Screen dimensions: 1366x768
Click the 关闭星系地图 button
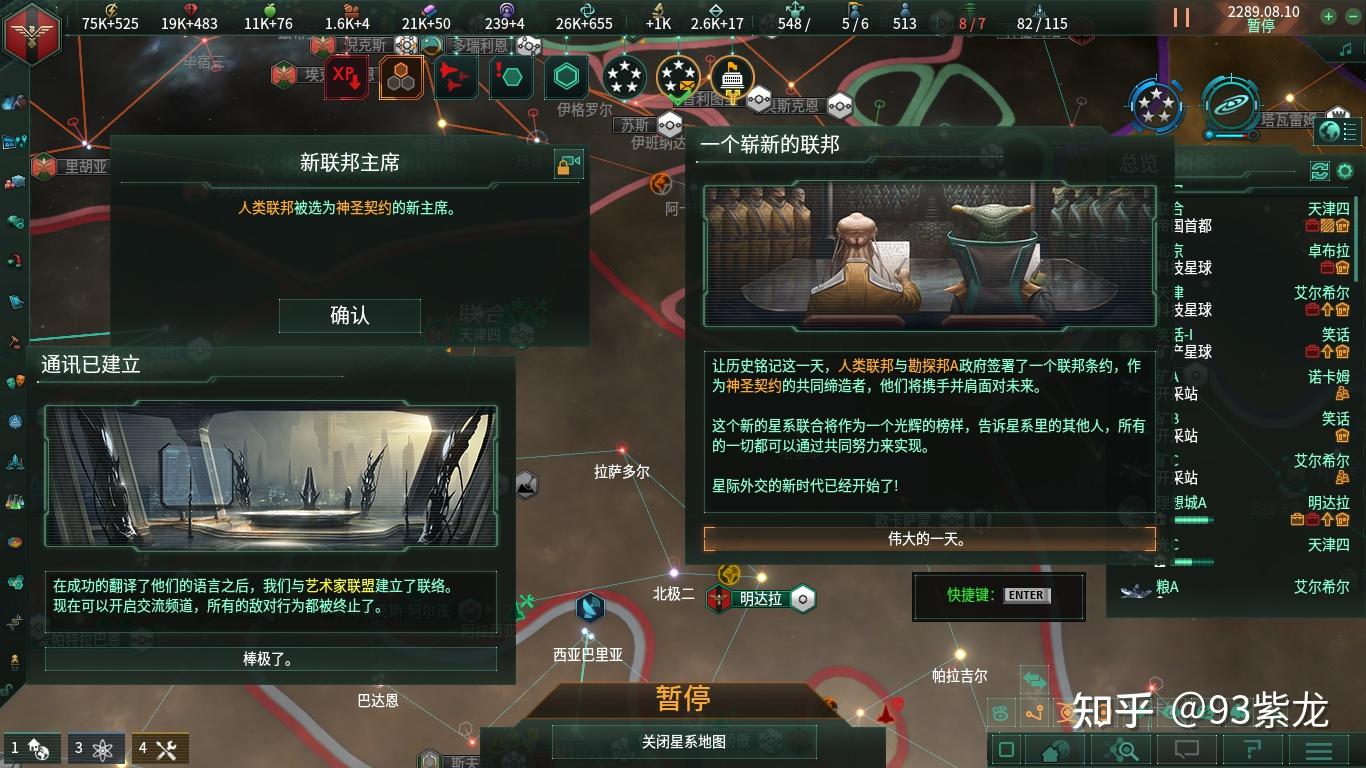(684, 742)
